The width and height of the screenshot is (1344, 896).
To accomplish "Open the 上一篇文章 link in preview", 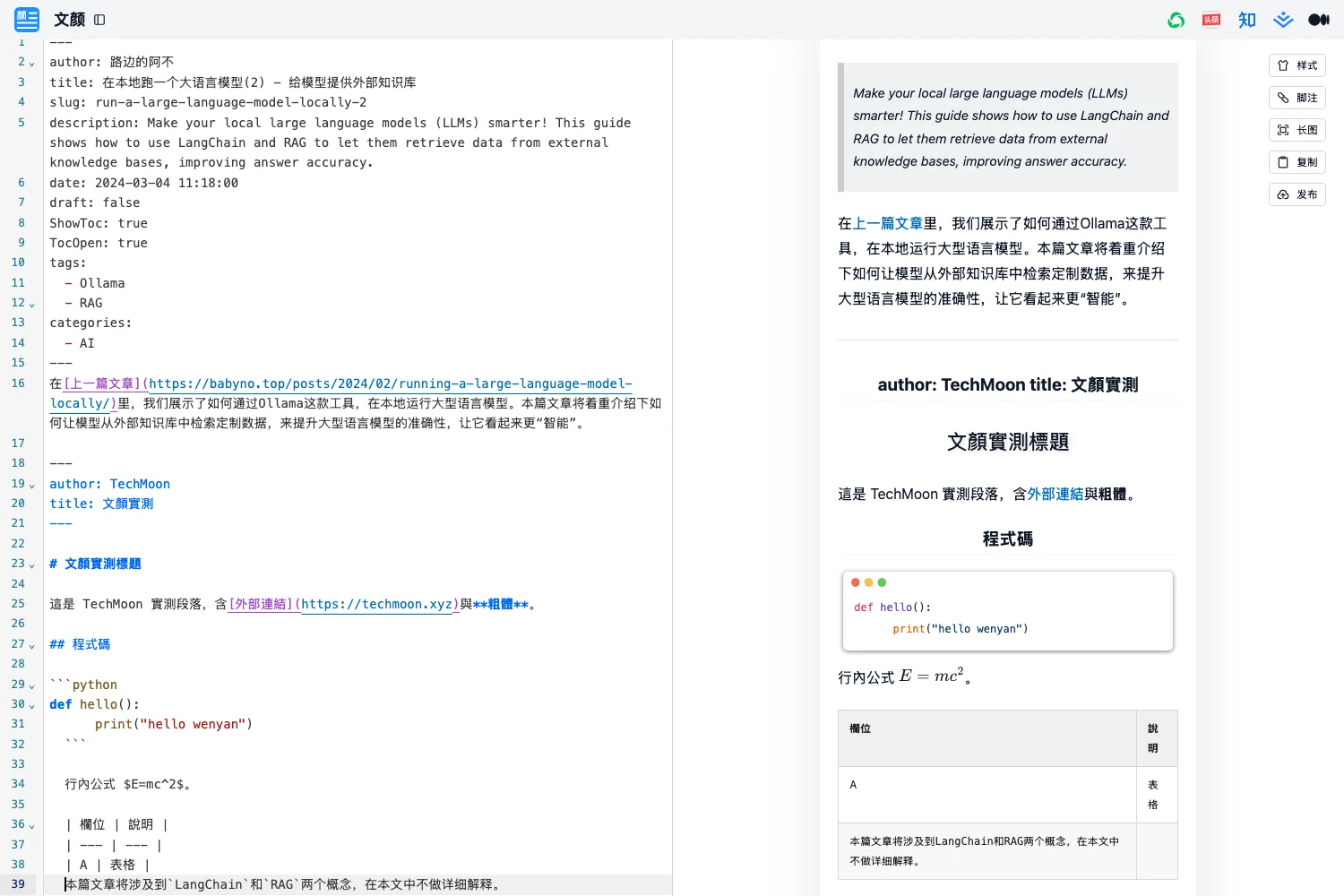I will click(x=888, y=223).
